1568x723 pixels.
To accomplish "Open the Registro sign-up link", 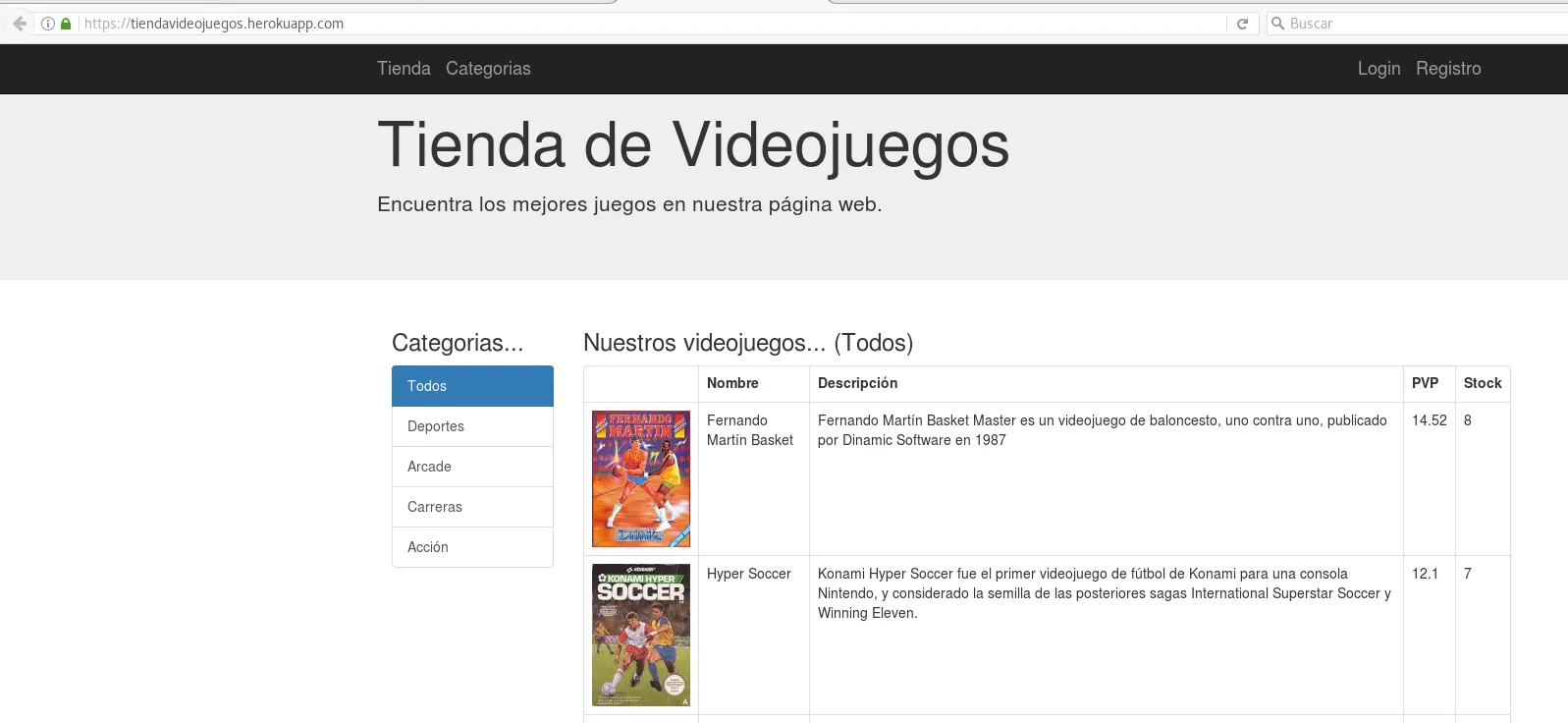I will 1447,69.
